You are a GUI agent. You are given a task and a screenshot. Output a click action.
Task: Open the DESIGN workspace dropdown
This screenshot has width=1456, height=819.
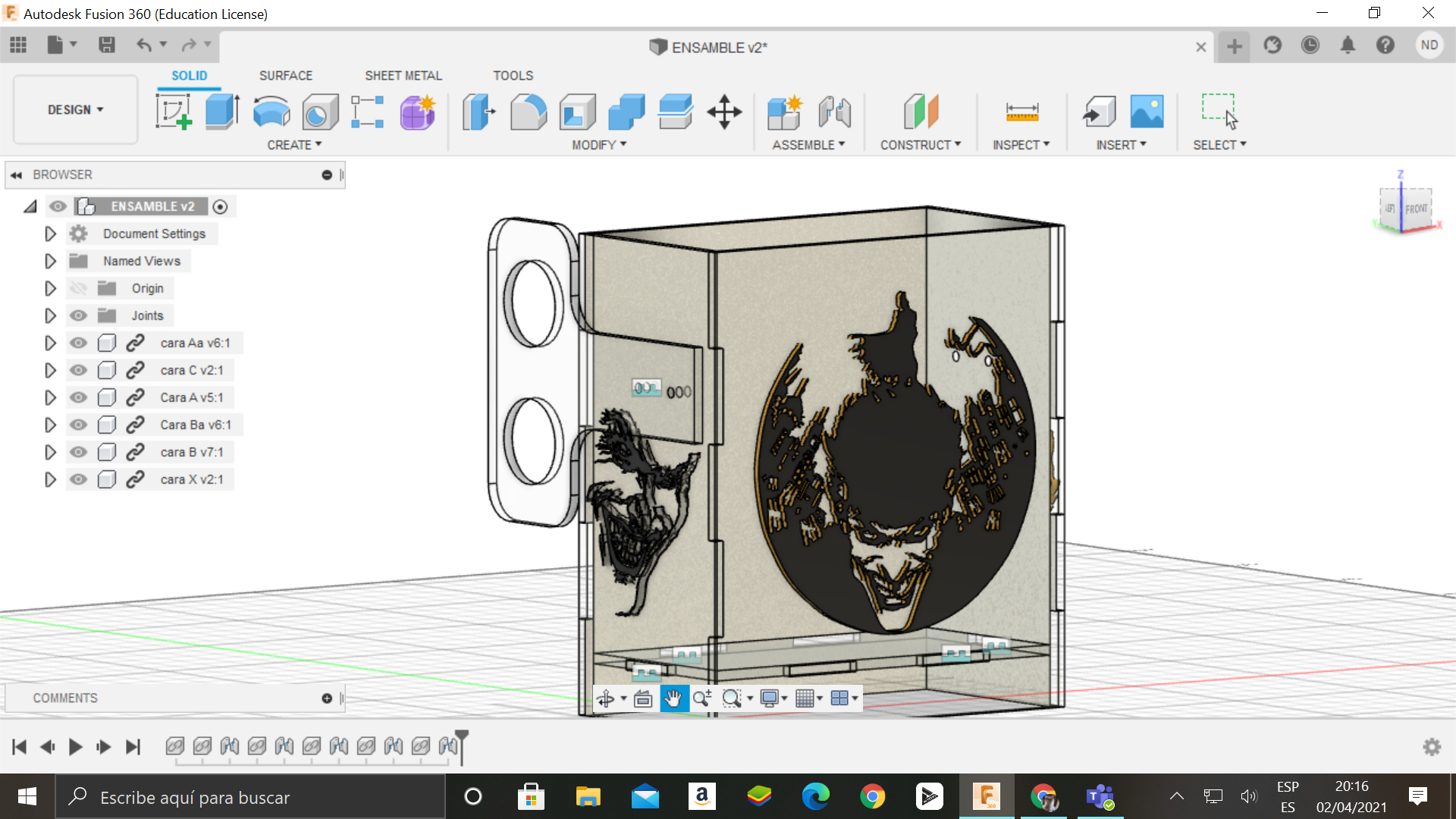[75, 110]
